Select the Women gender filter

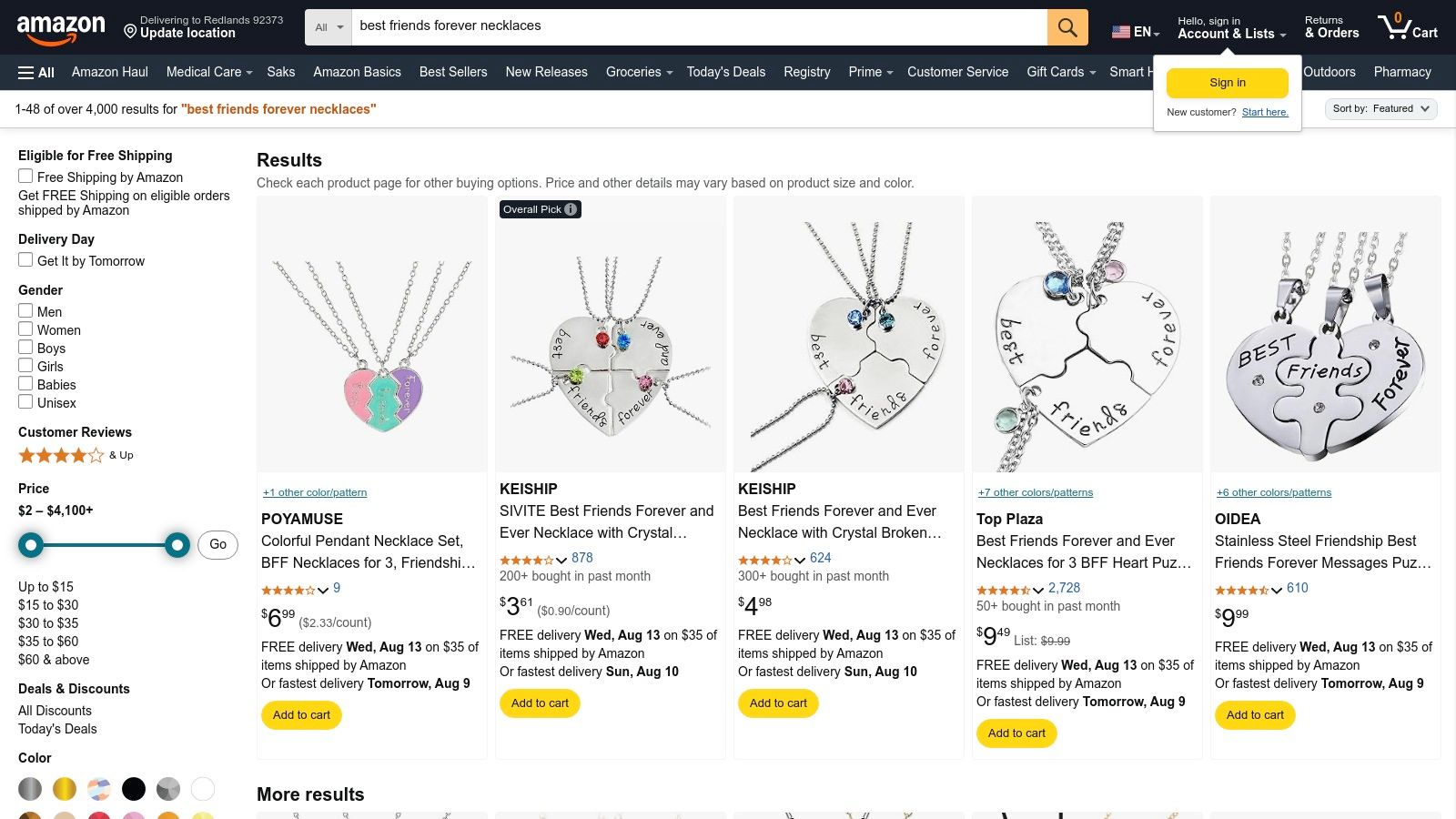pos(25,329)
